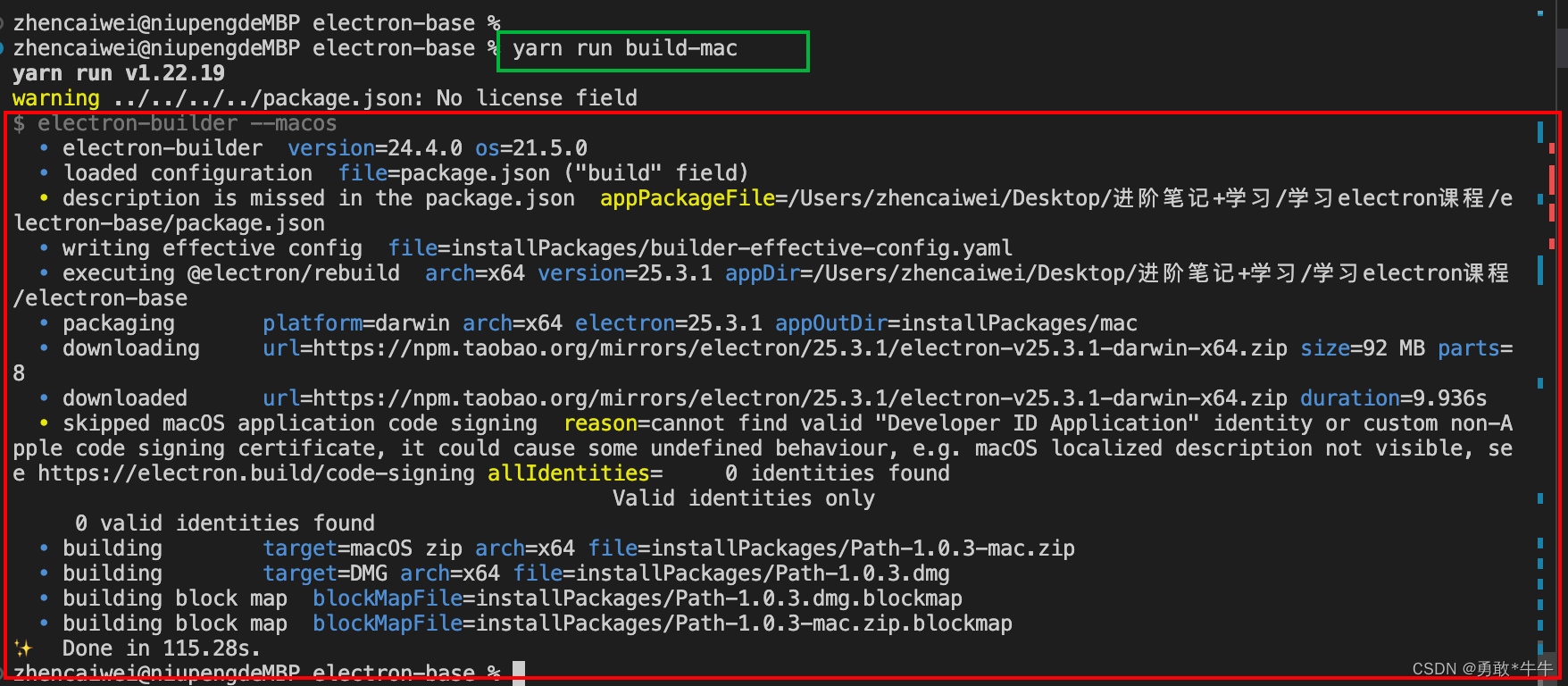This screenshot has width=1568, height=686.
Task: Click 'Valid identities only' text
Action: click(744, 498)
